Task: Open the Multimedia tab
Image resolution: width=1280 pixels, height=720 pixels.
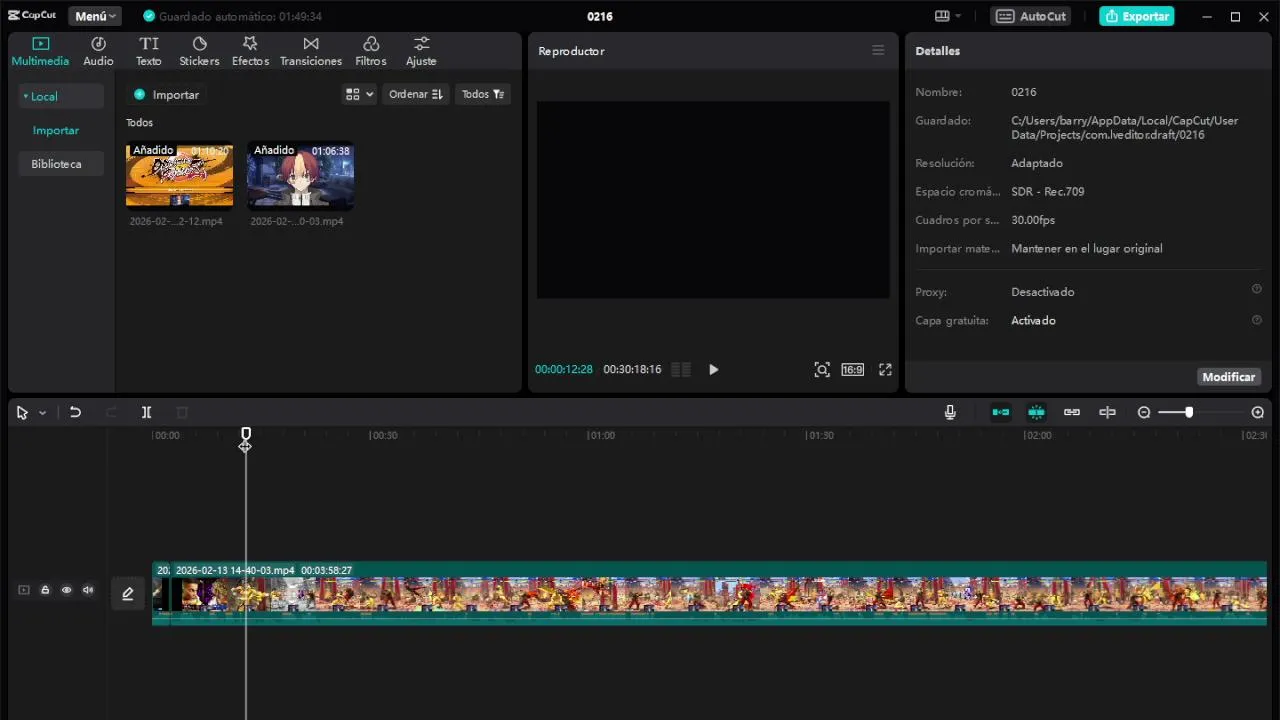Action: tap(40, 51)
